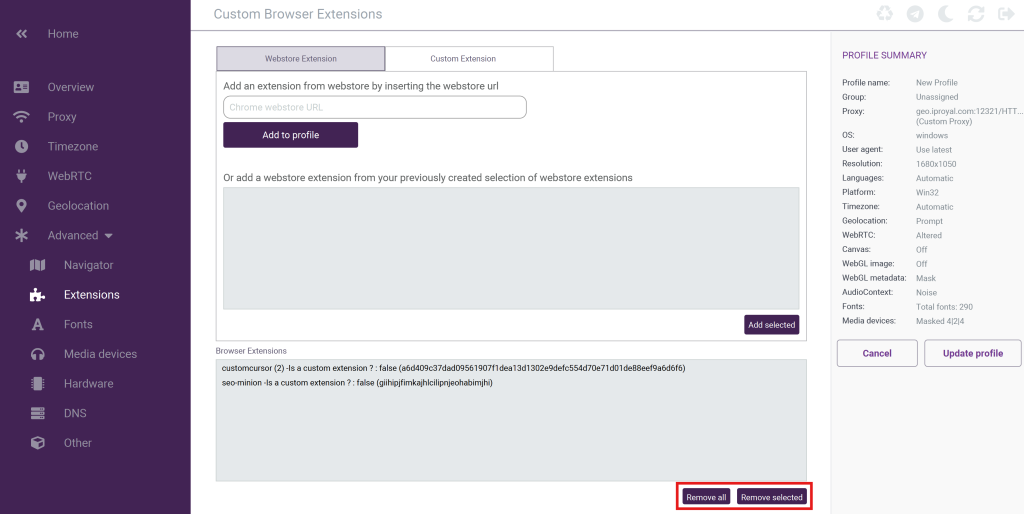Viewport: 1024px width, 514px height.
Task: Toggle dark mode with the moon icon
Action: (x=945, y=14)
